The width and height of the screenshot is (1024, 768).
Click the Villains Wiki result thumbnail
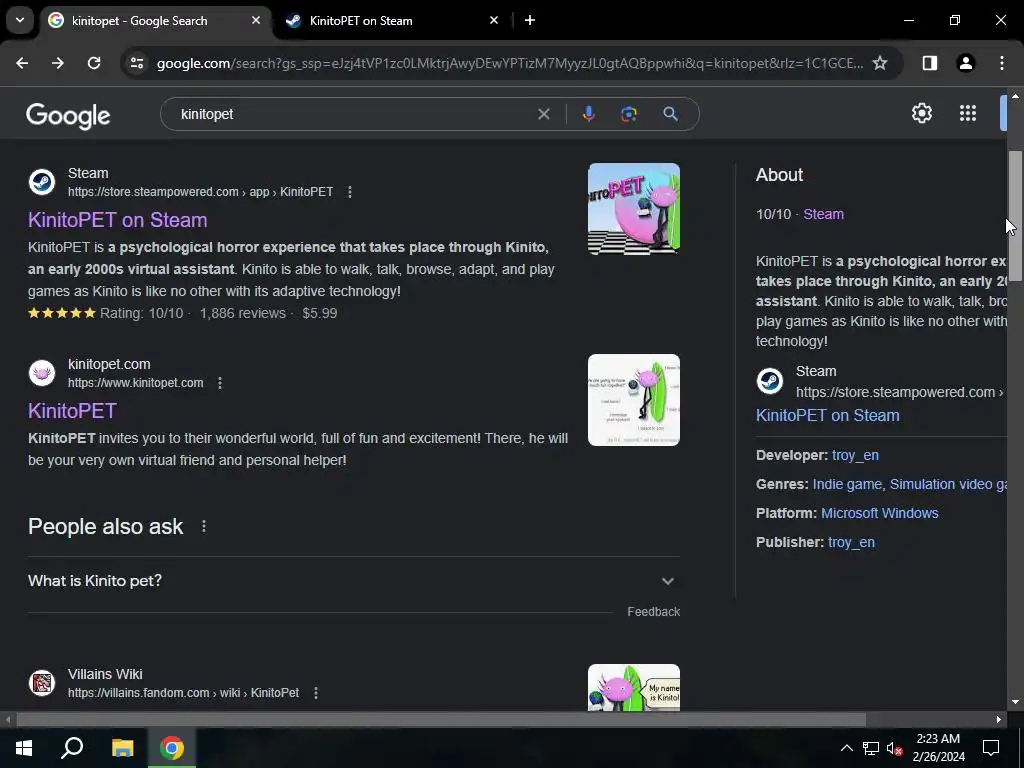[633, 687]
